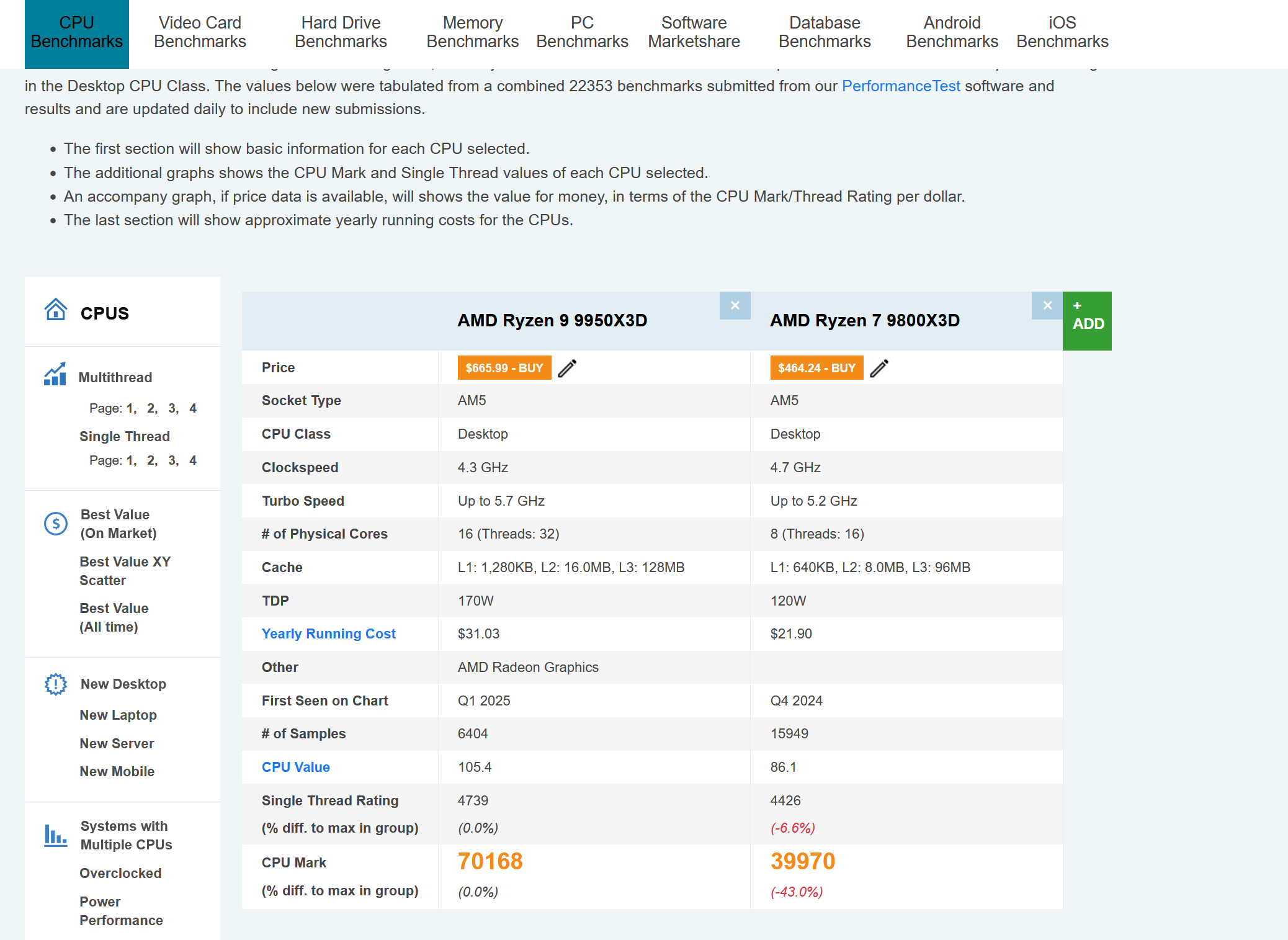This screenshot has width=1288, height=940.
Task: Click the Systems with Multiple CPUs bar icon
Action: [55, 835]
